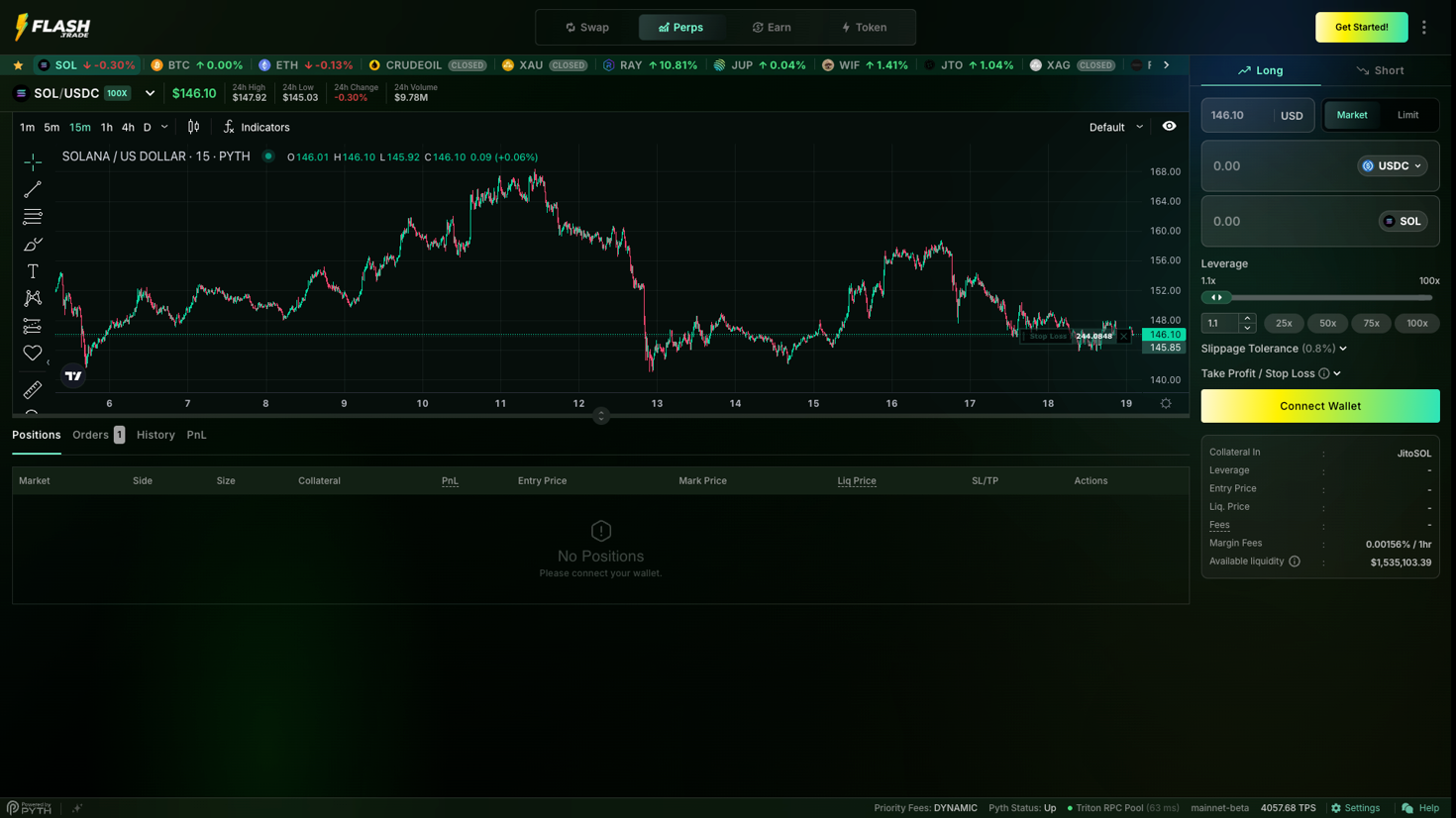
Task: Click the USDC amount input field
Action: (x=1273, y=166)
